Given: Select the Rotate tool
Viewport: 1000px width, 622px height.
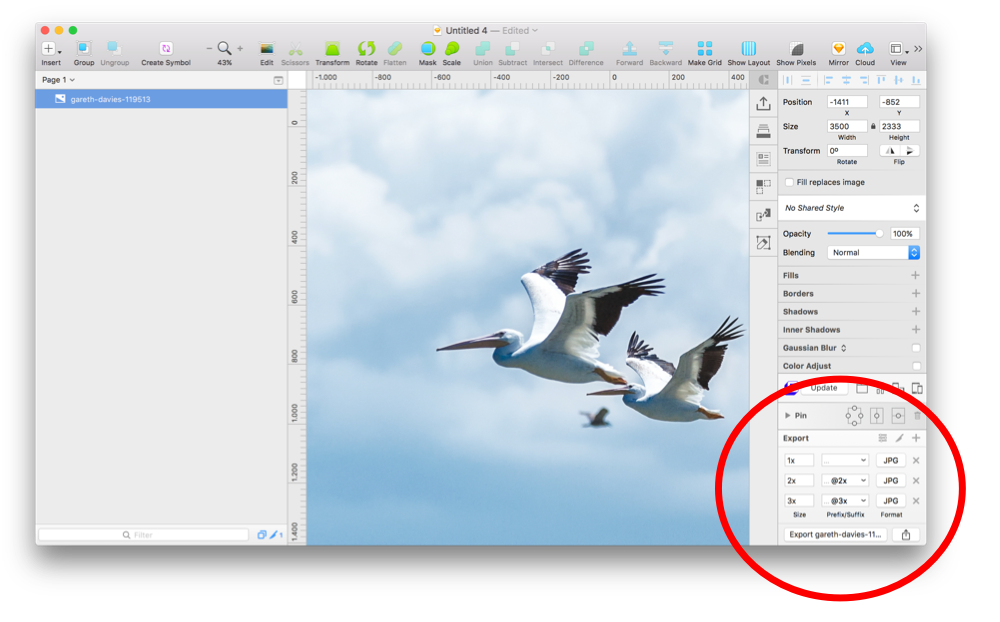Looking at the screenshot, I should [x=366, y=48].
